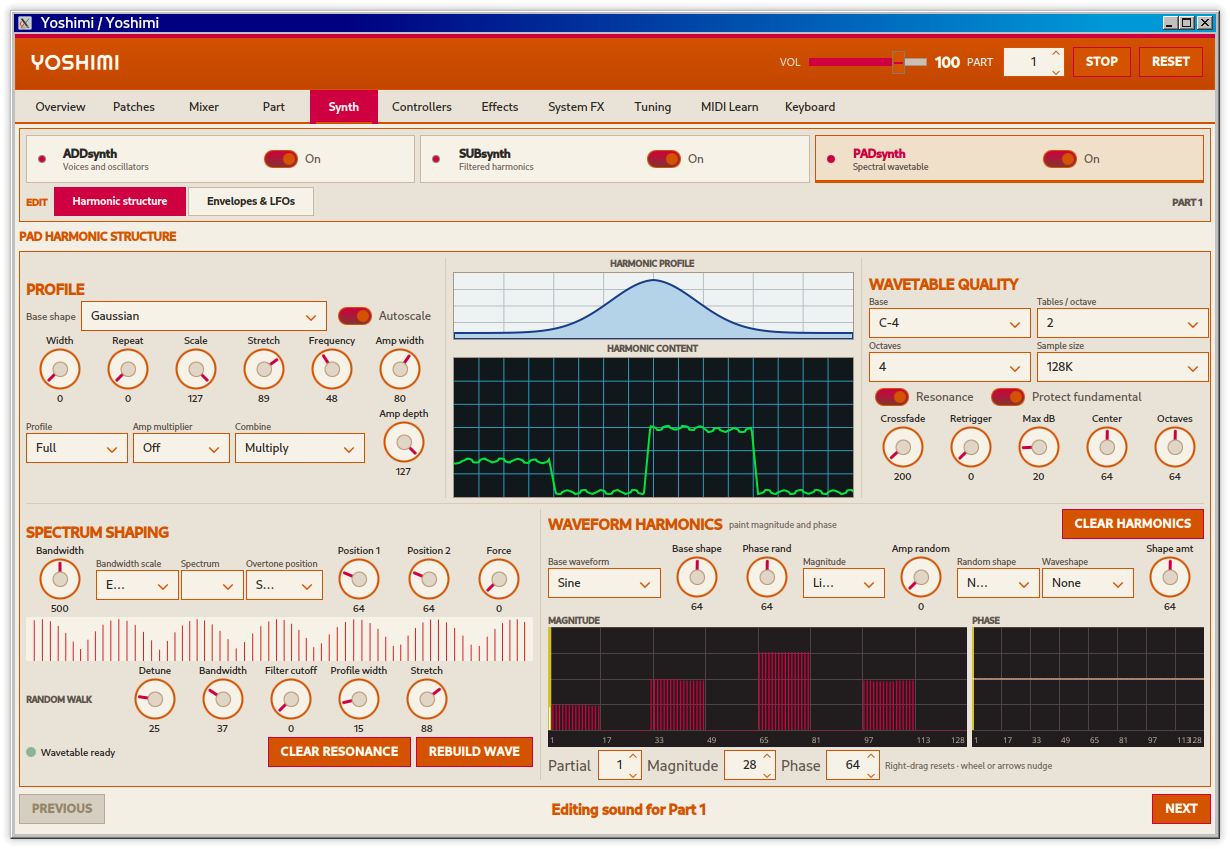The image size is (1230, 849).
Task: Click the NEXT button
Action: pos(1181,809)
